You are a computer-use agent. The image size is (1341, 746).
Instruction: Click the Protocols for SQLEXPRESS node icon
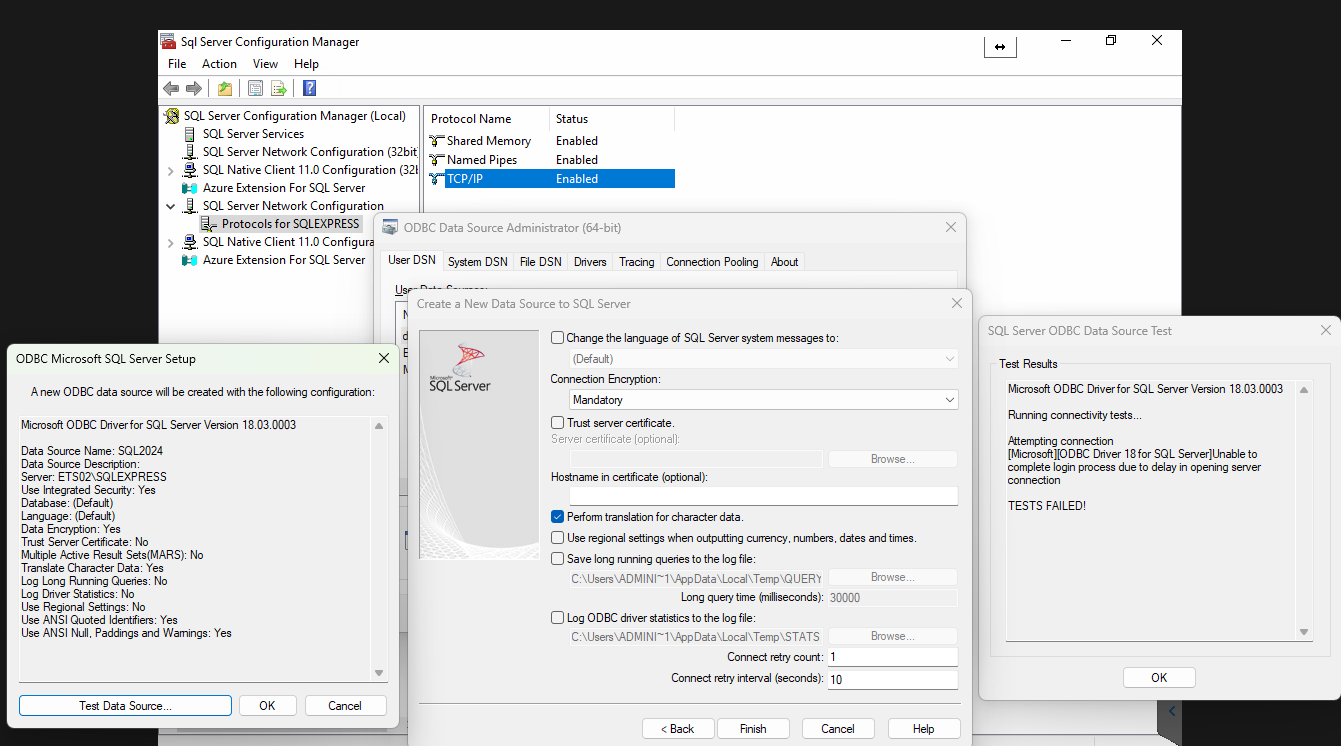click(x=210, y=224)
